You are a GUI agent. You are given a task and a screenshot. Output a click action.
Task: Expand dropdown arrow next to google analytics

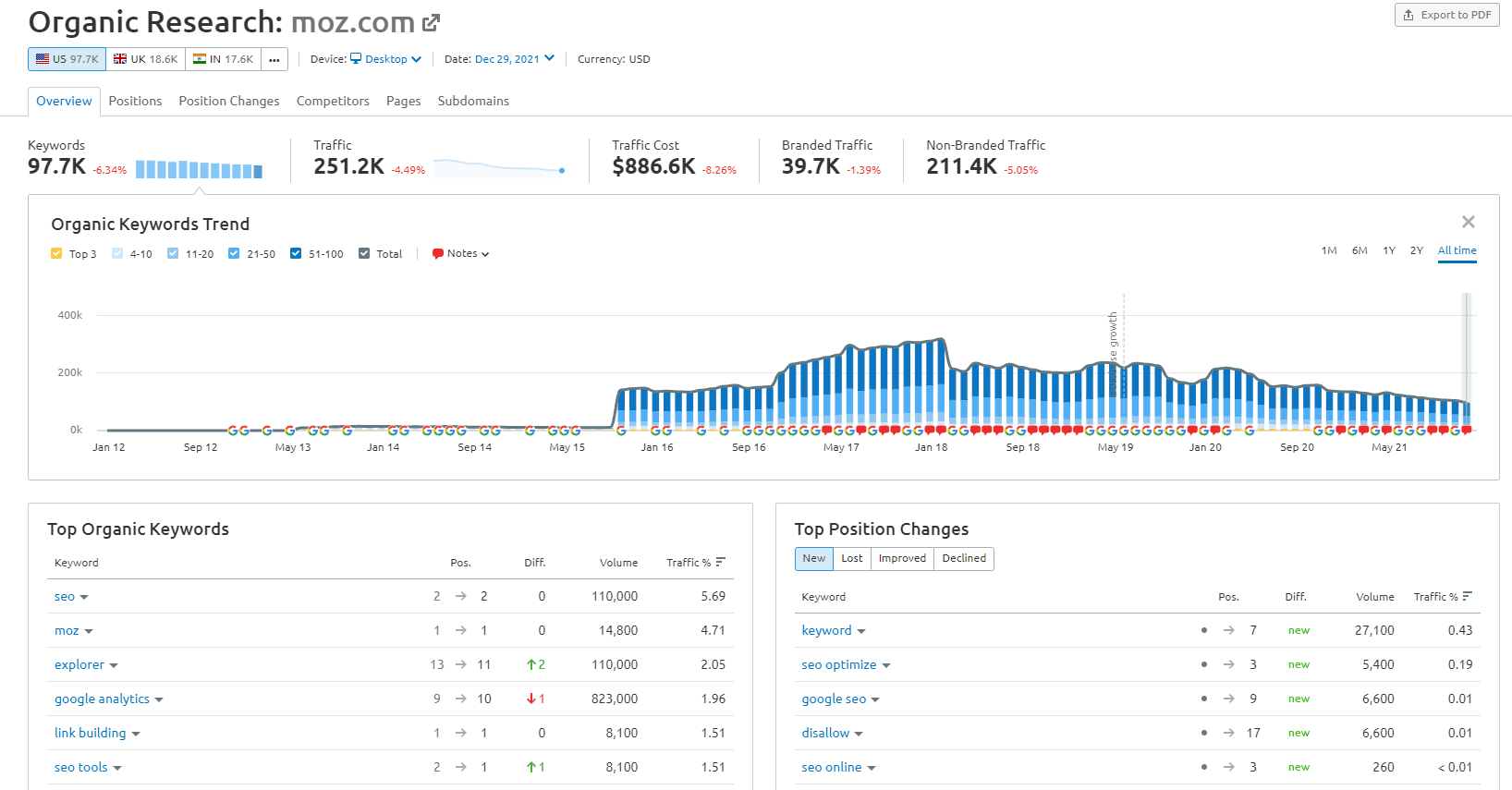pos(159,700)
